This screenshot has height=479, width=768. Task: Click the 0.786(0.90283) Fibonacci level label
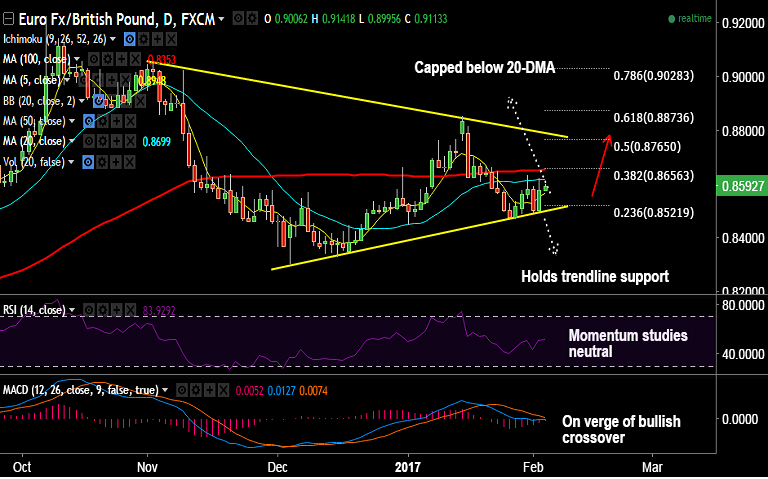(653, 76)
